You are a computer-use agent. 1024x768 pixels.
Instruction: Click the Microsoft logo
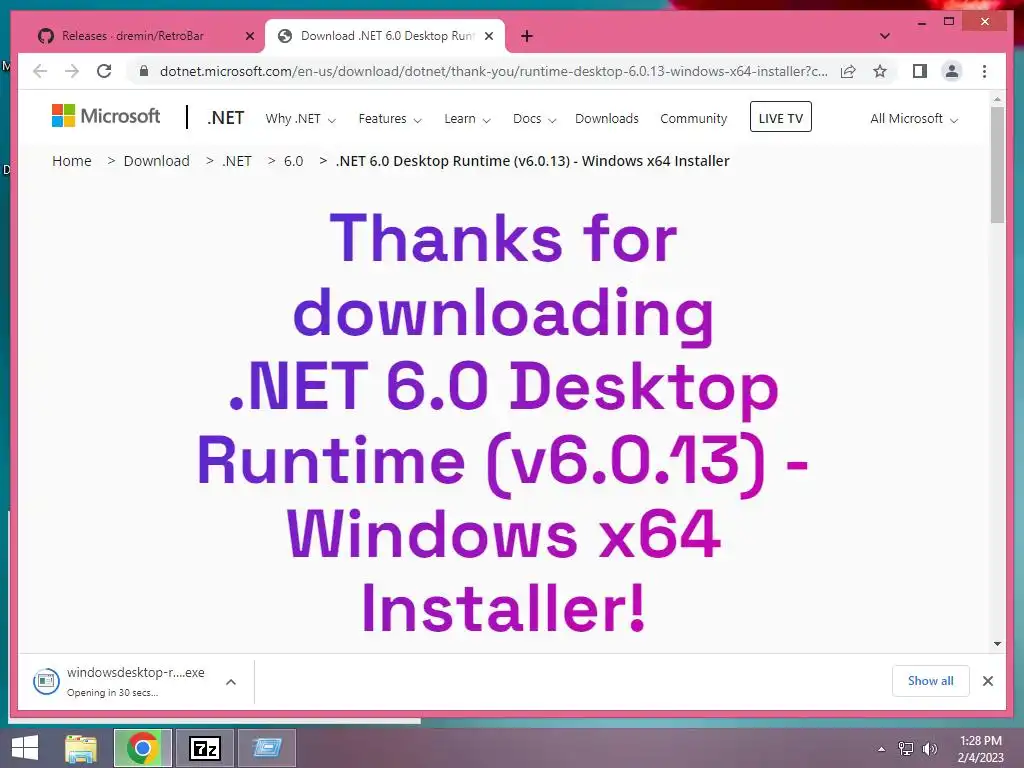106,116
